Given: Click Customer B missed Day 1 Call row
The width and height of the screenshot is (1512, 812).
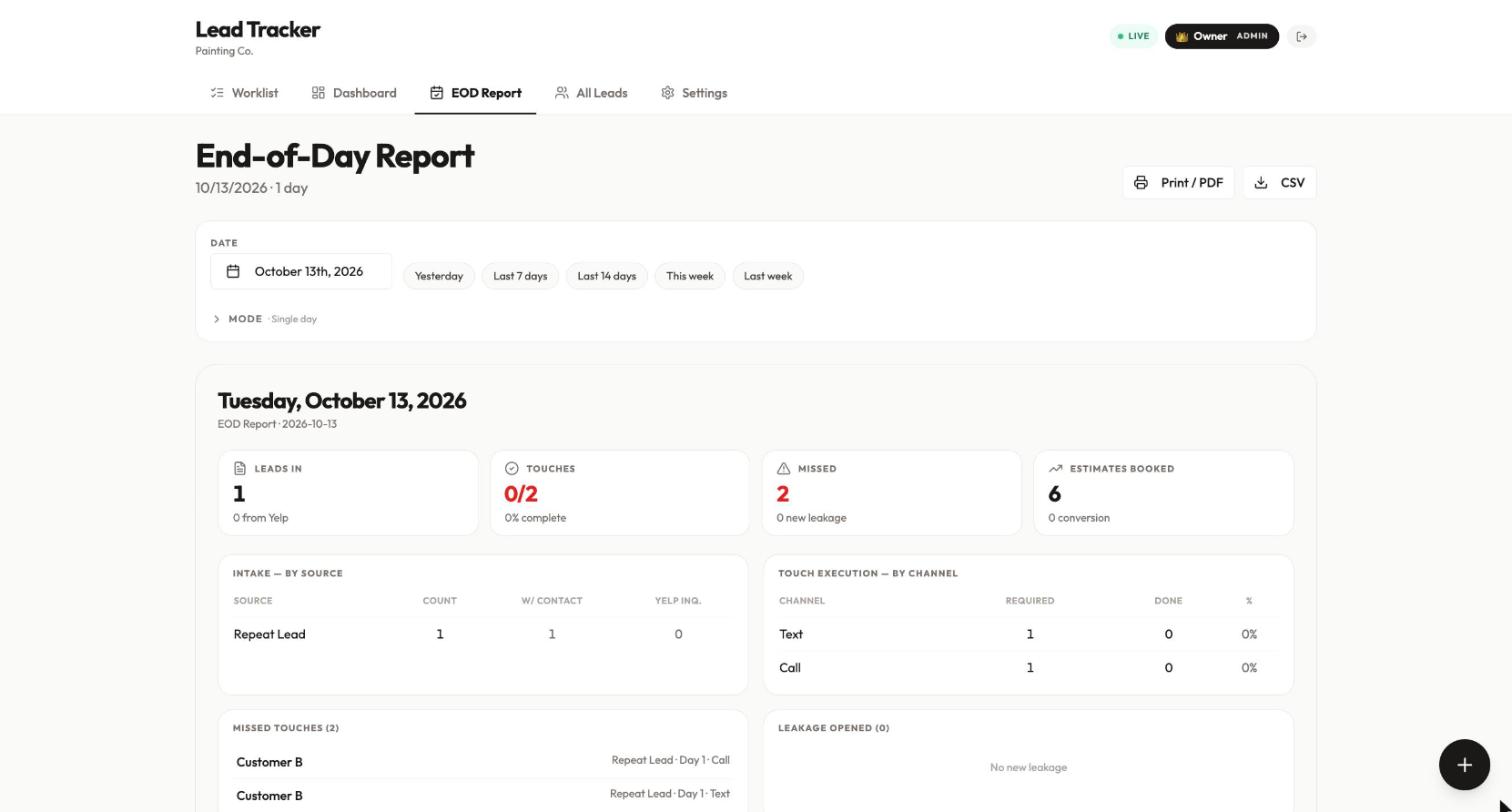Looking at the screenshot, I should [x=483, y=762].
